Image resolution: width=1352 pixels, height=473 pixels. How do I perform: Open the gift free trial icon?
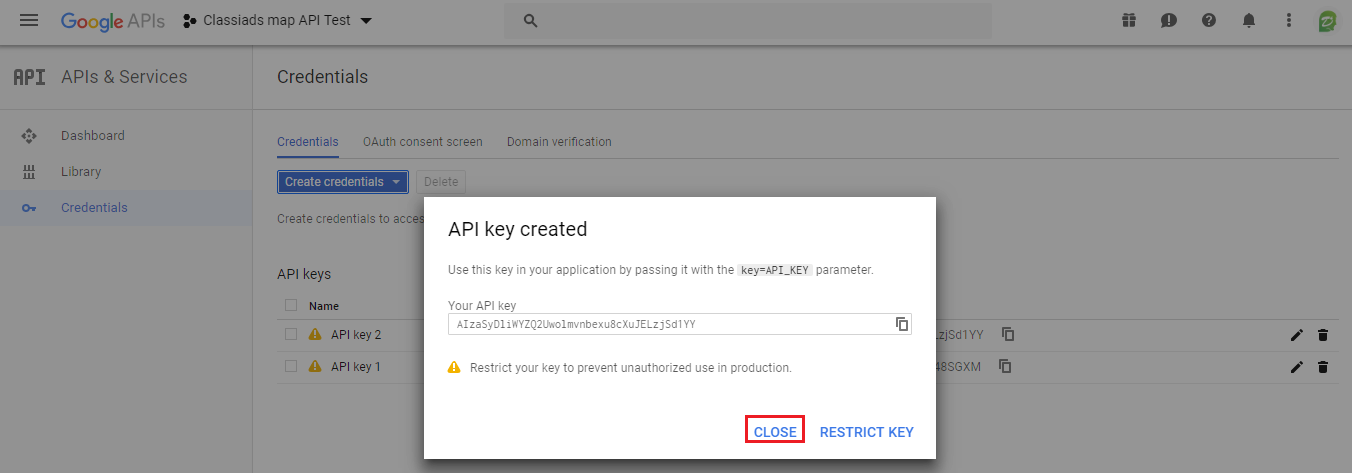point(1129,20)
